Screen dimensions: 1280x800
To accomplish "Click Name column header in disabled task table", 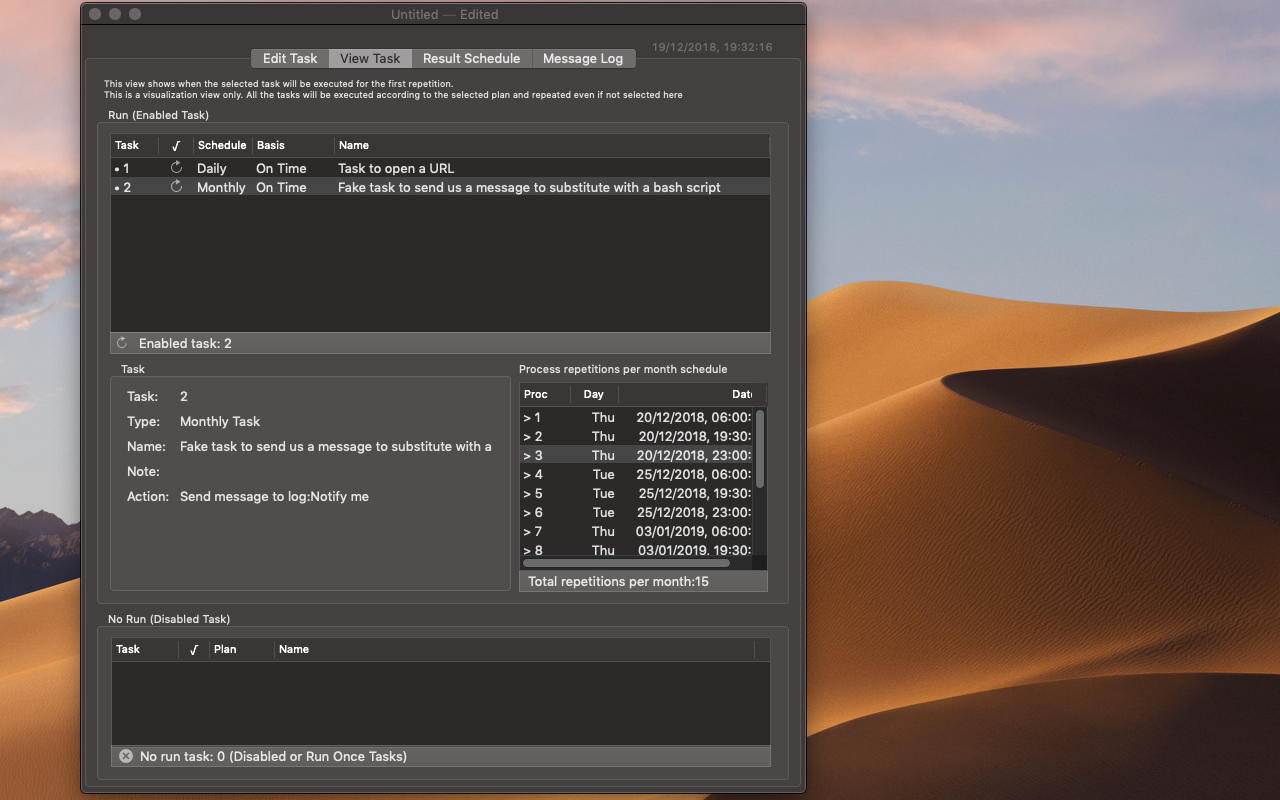I will point(513,649).
